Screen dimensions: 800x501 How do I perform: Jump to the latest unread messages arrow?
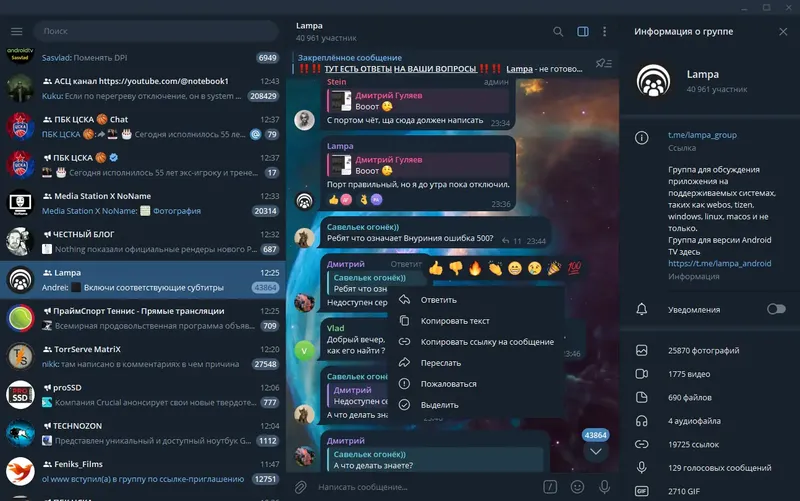point(595,452)
